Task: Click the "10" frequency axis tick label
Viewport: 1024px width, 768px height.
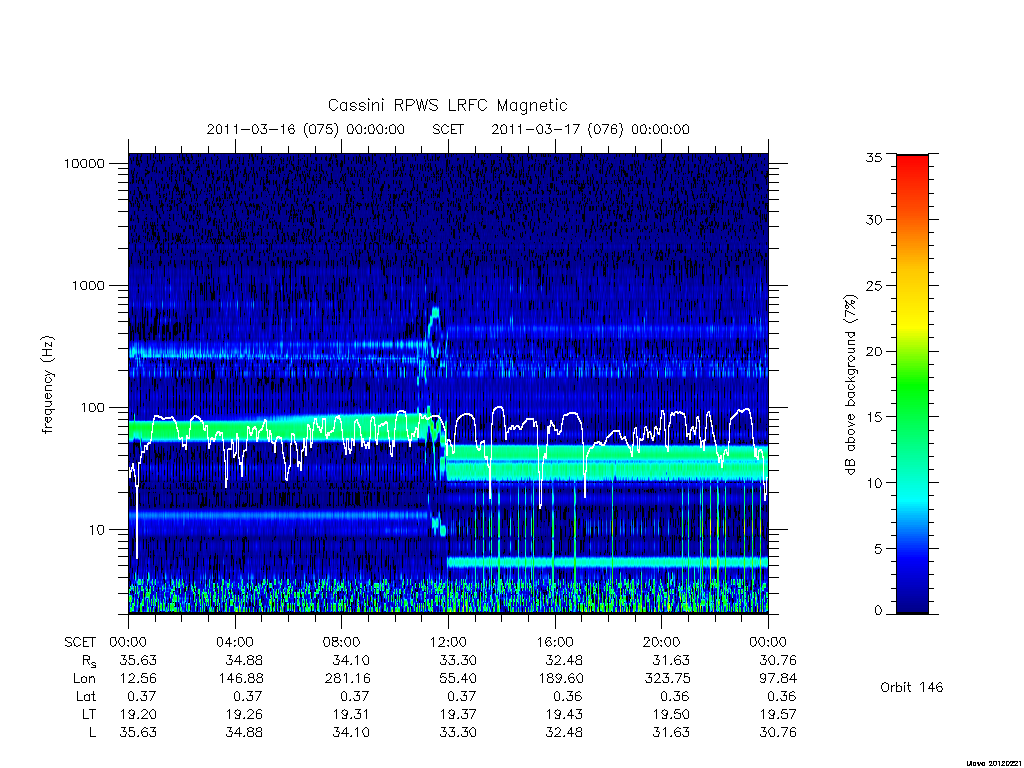Action: [97, 530]
